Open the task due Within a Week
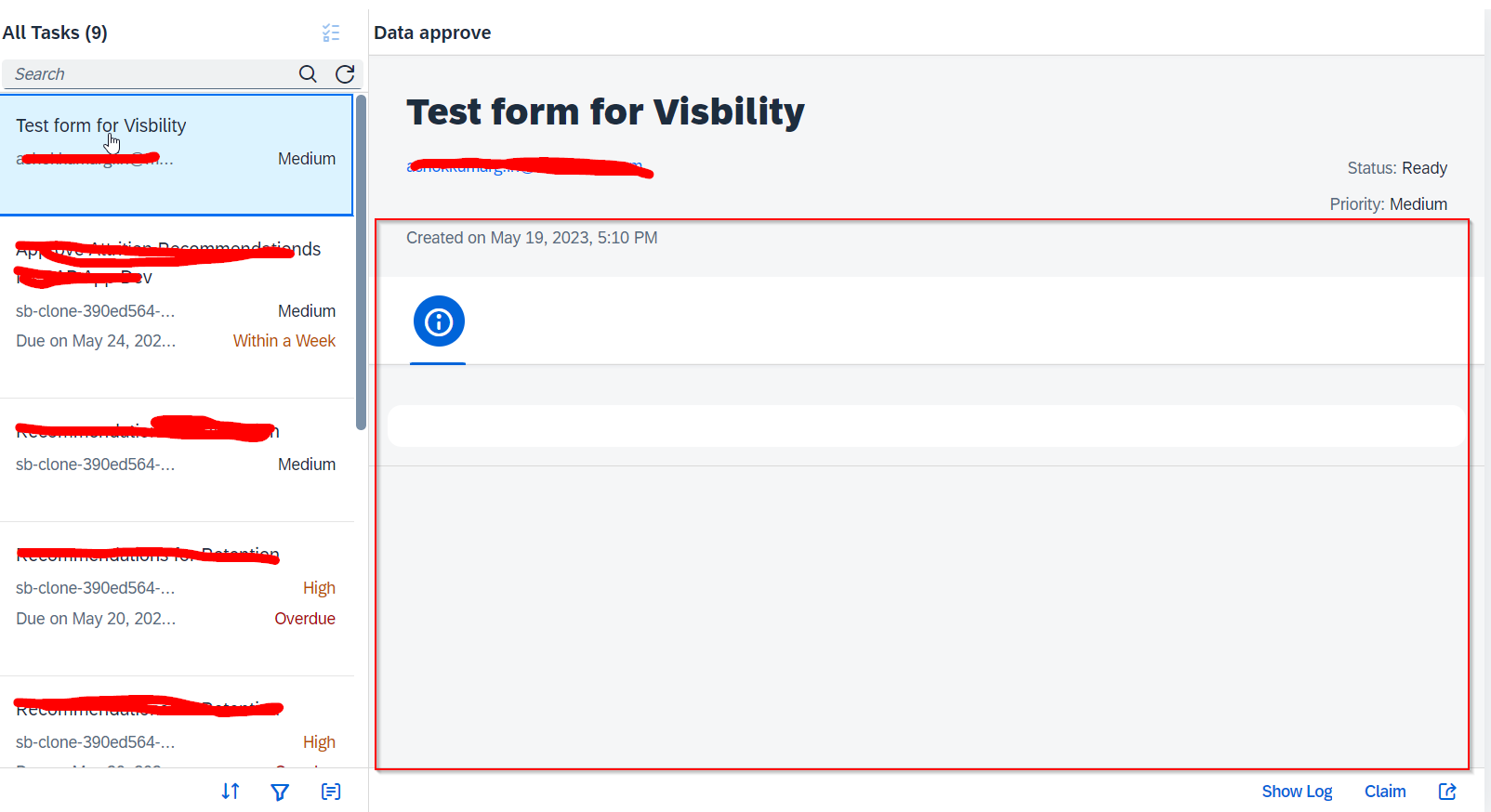 point(176,307)
